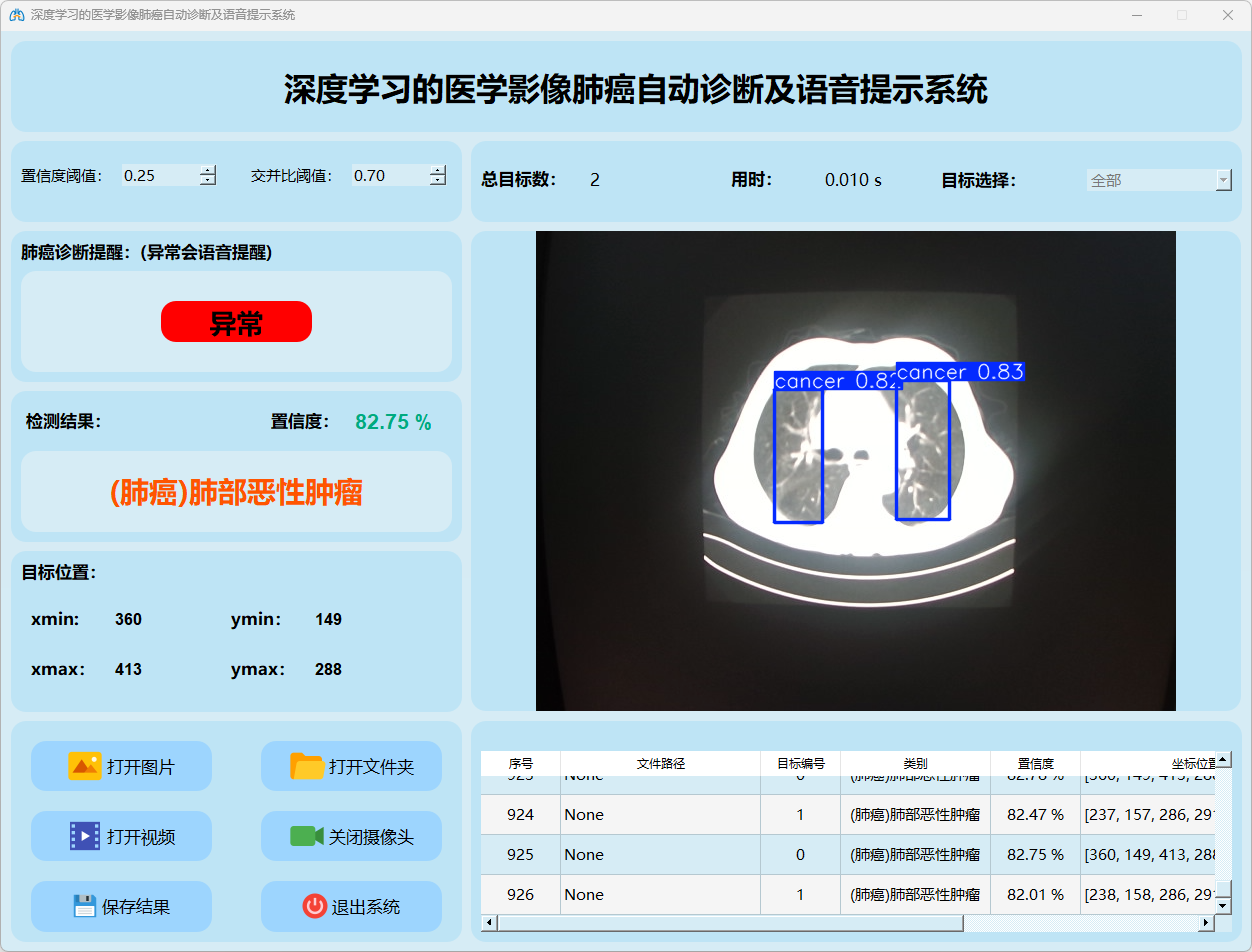The height and width of the screenshot is (952, 1252).
Task: Decrease the IoU threshold with down arrow
Action: [x=438, y=181]
